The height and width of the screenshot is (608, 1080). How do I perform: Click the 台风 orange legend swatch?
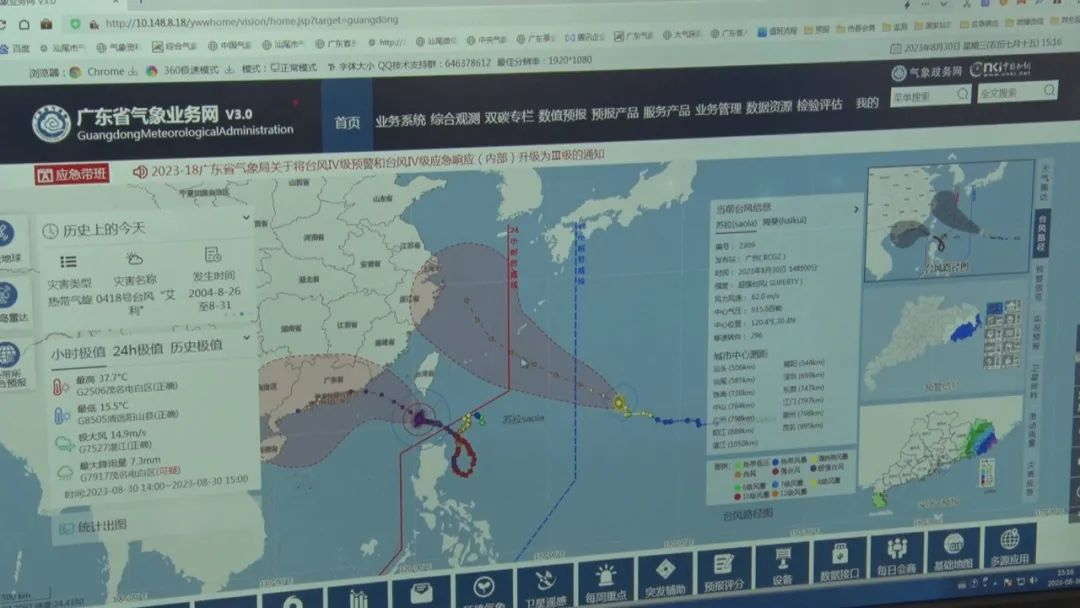pos(737,475)
